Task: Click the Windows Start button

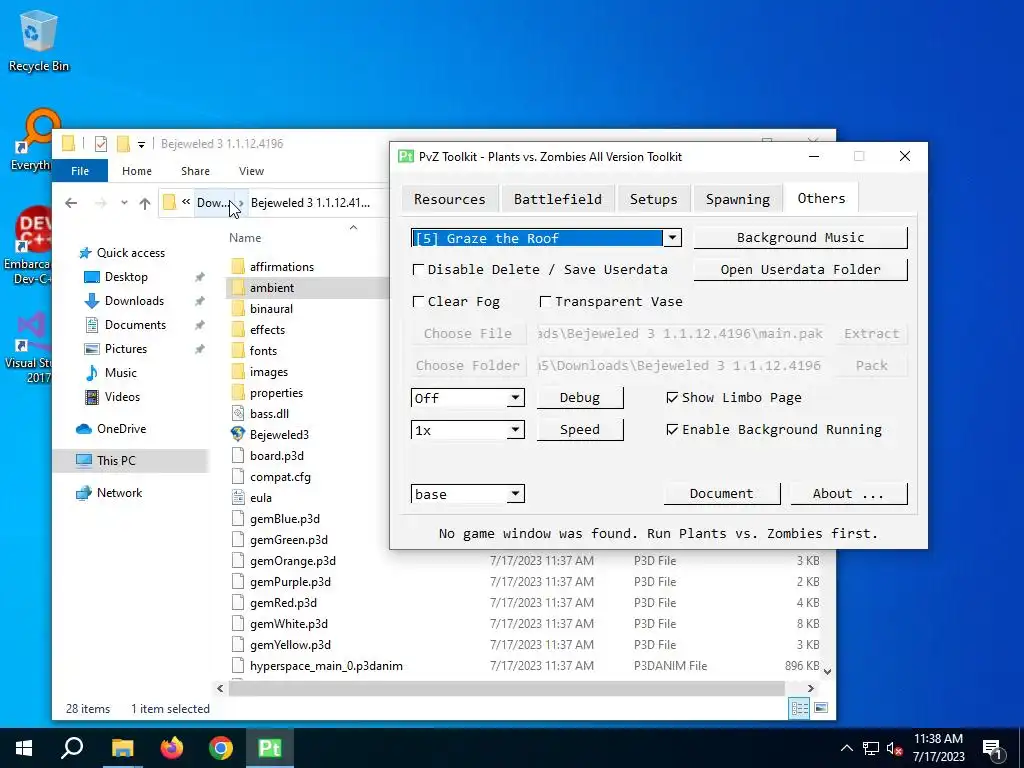Action: coord(24,748)
